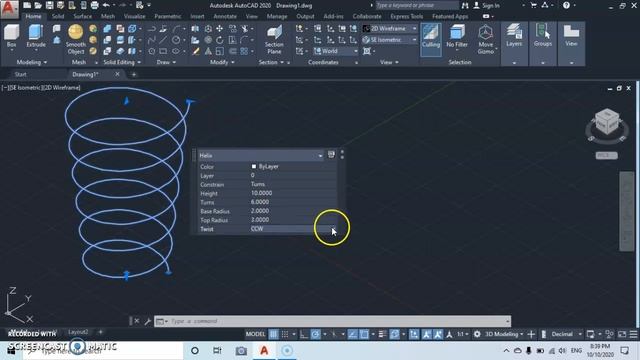Switch to the Start file tab
640x360 pixels.
click(20, 74)
